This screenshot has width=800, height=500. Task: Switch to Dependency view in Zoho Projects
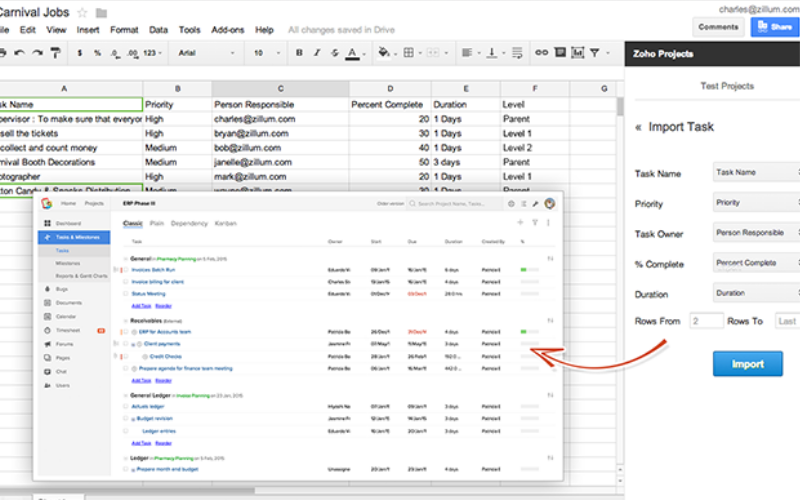click(189, 223)
